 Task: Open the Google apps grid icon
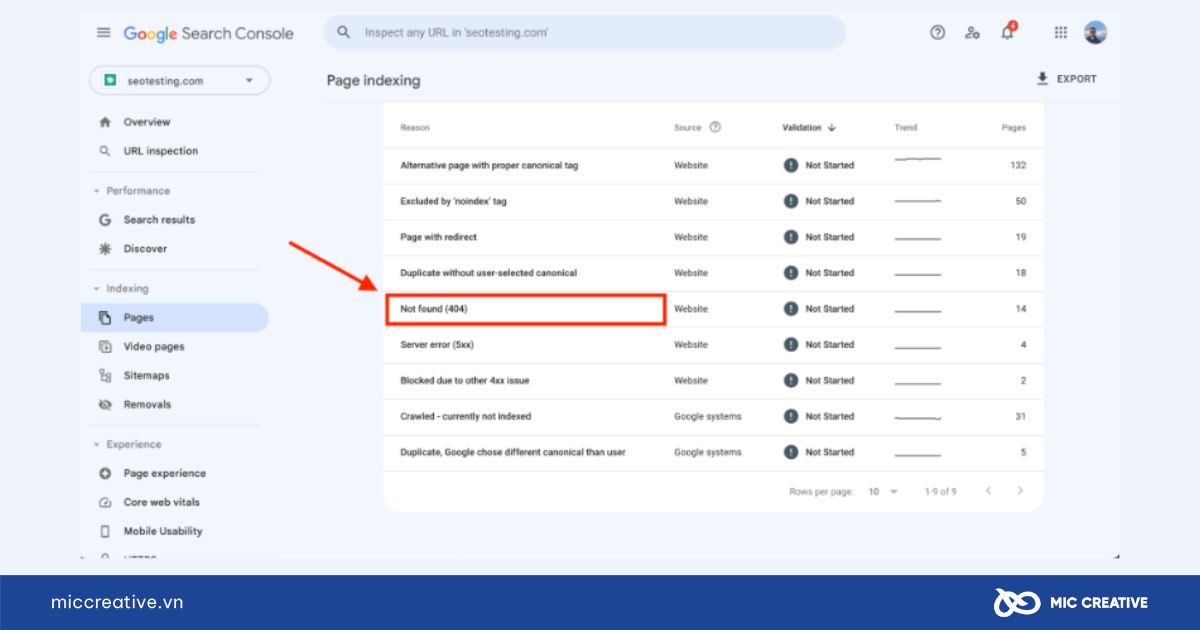1061,33
